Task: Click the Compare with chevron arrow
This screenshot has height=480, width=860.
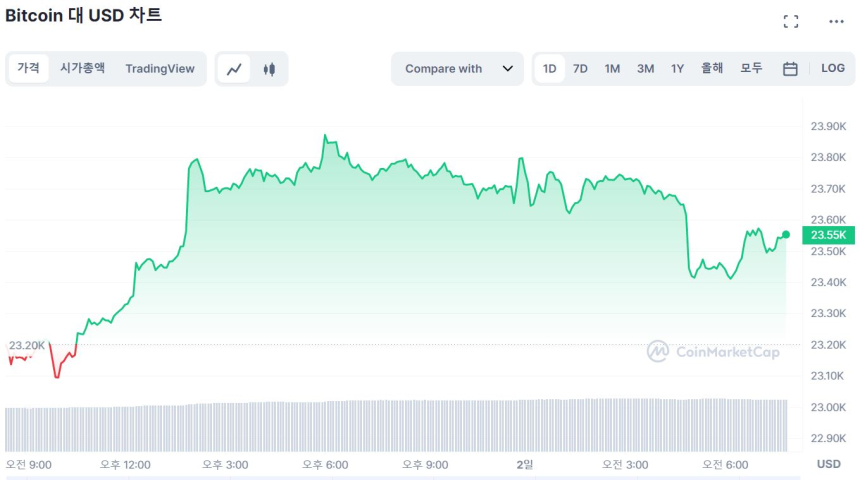Action: coord(508,69)
